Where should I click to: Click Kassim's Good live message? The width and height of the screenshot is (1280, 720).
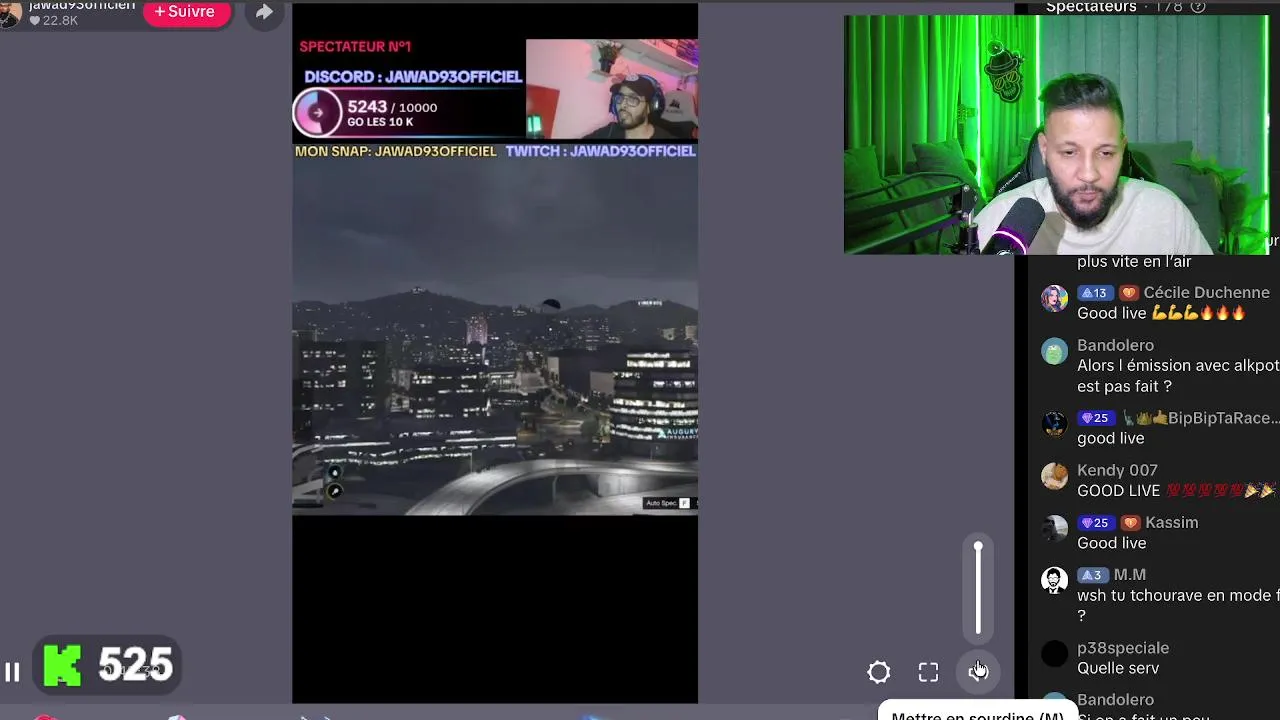(1112, 543)
